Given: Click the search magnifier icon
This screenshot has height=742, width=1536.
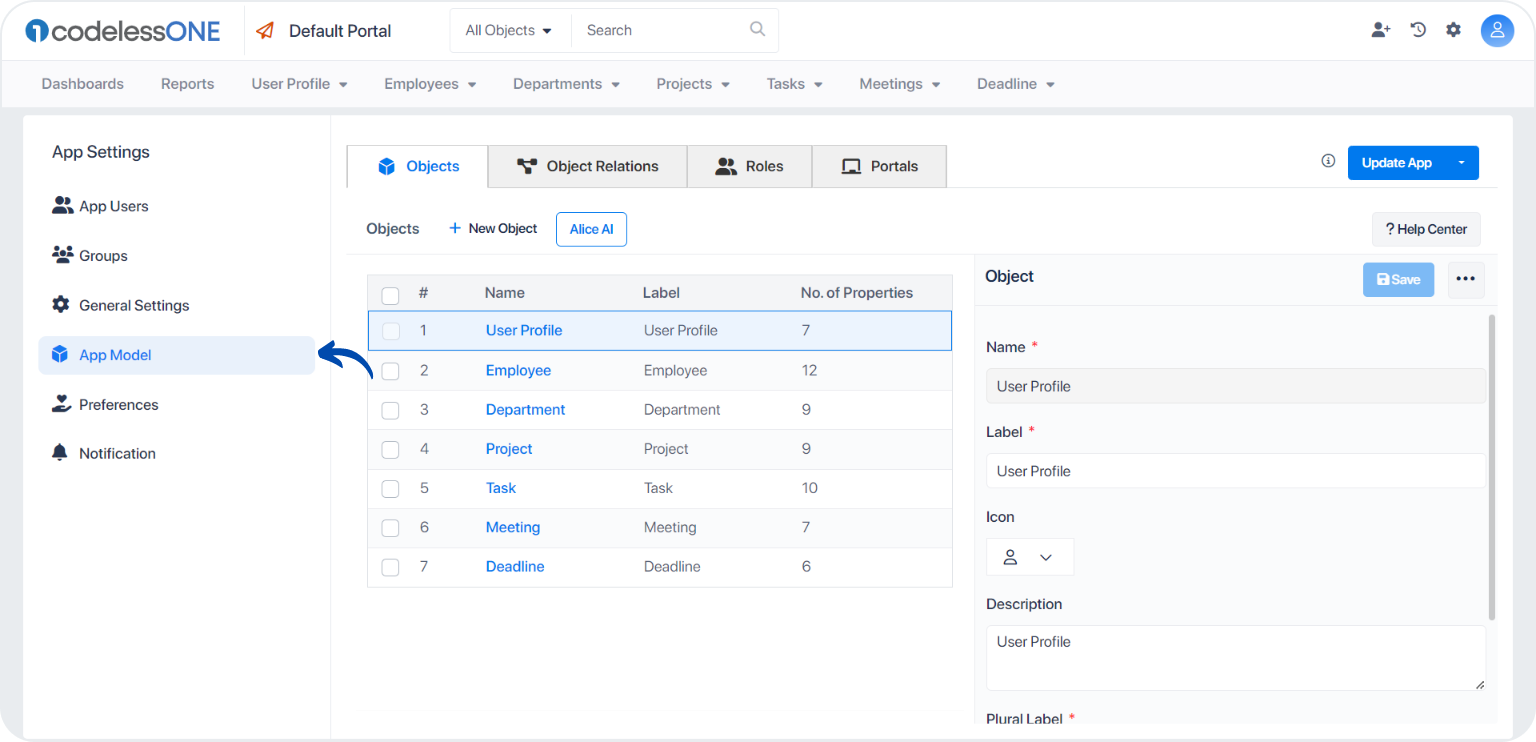Looking at the screenshot, I should (758, 29).
